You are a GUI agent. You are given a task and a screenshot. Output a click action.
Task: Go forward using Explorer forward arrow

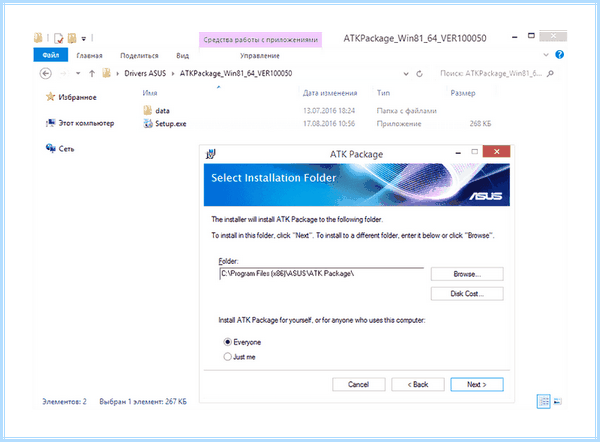64,73
